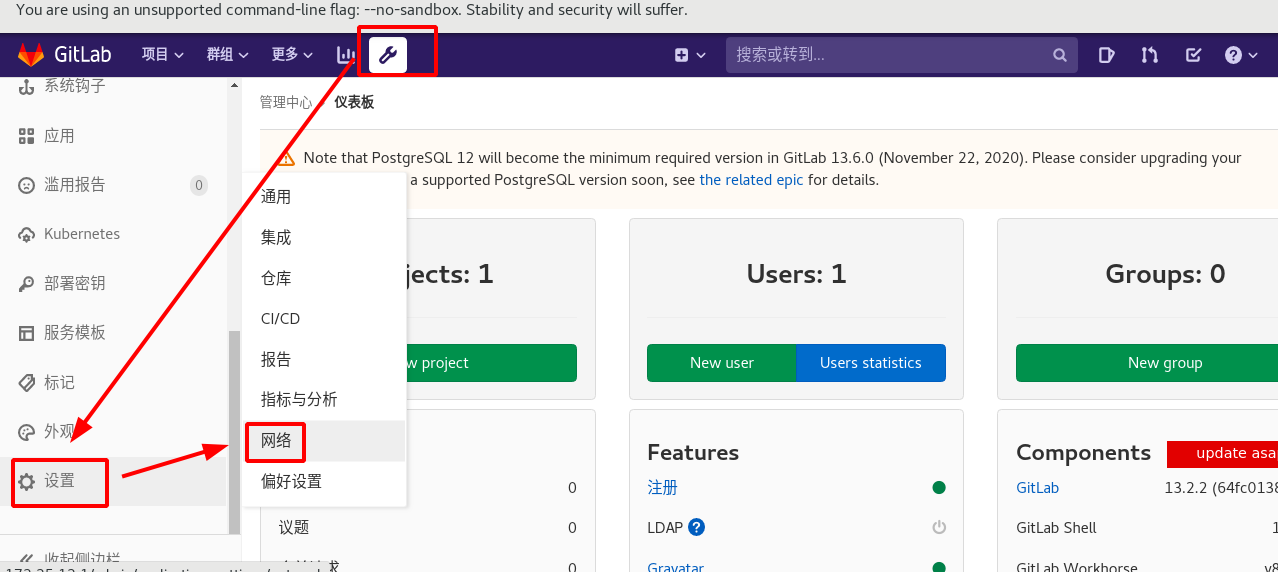Image resolution: width=1278 pixels, height=572 pixels.
Task: Select 偏好设置 in settings flyout
Action: tap(325, 482)
